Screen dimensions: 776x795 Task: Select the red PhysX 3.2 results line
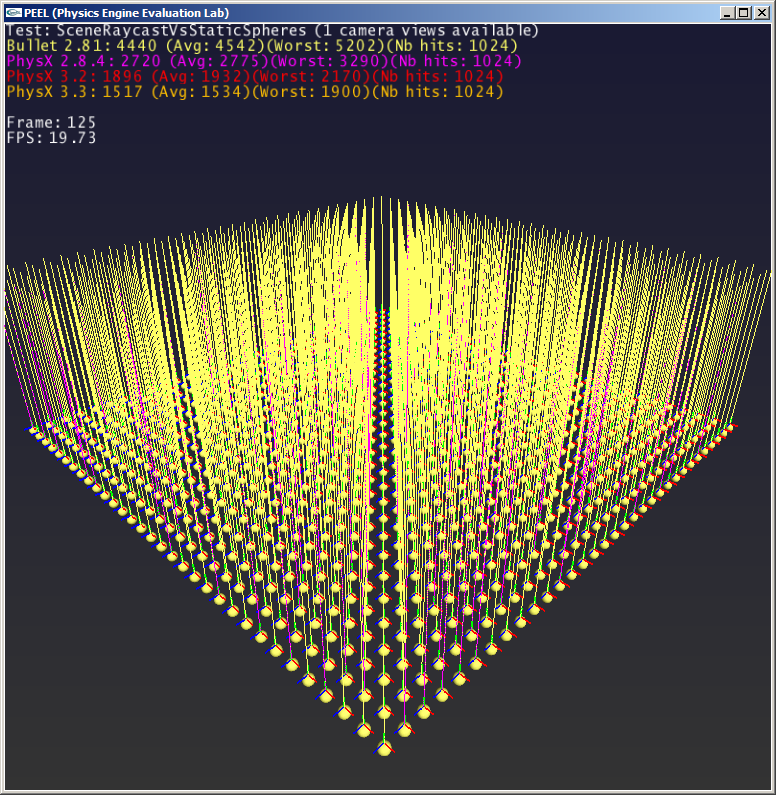(x=255, y=77)
